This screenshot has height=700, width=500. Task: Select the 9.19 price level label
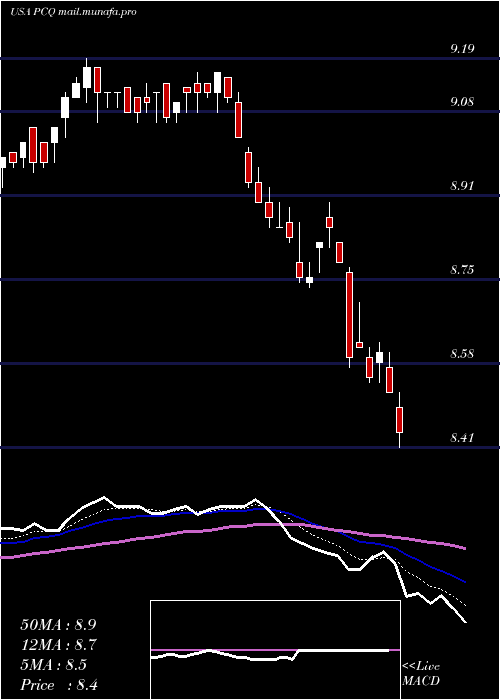(x=462, y=49)
